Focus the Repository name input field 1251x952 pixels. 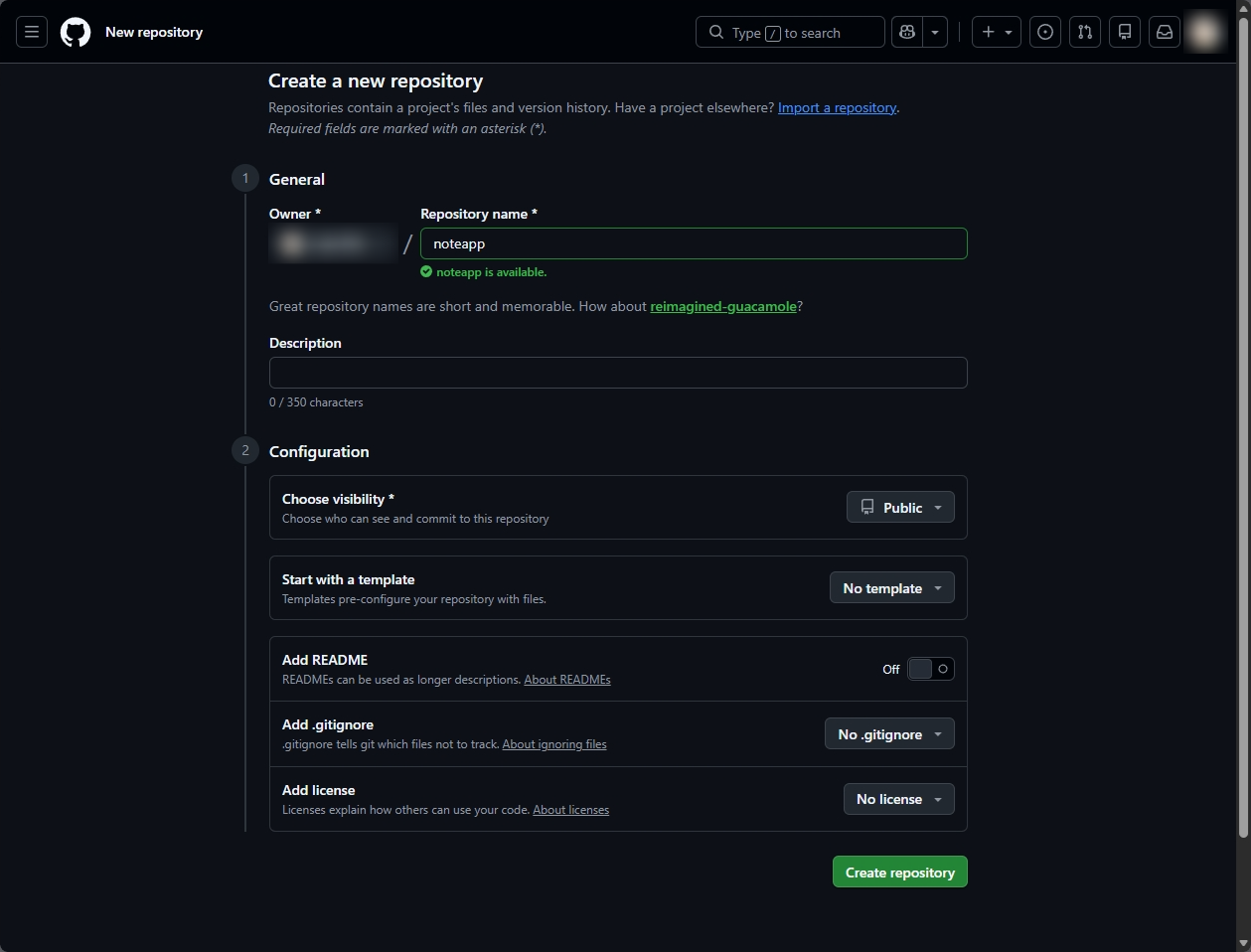[693, 243]
